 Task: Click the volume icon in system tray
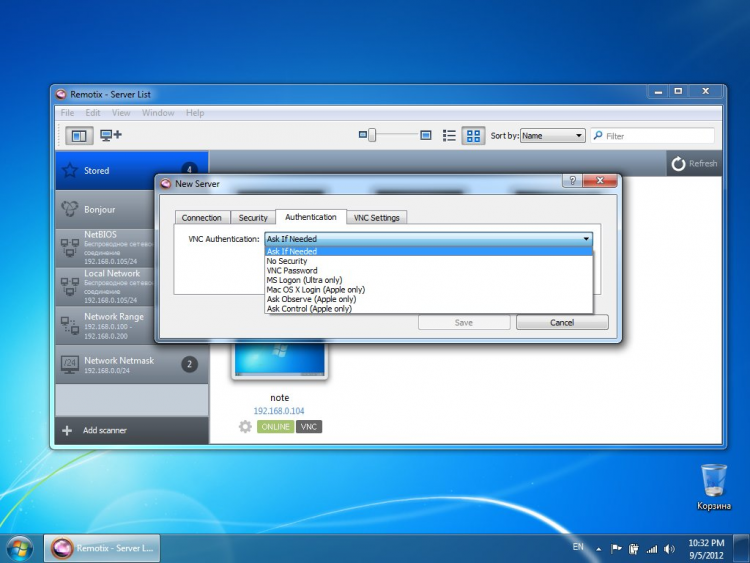669,549
